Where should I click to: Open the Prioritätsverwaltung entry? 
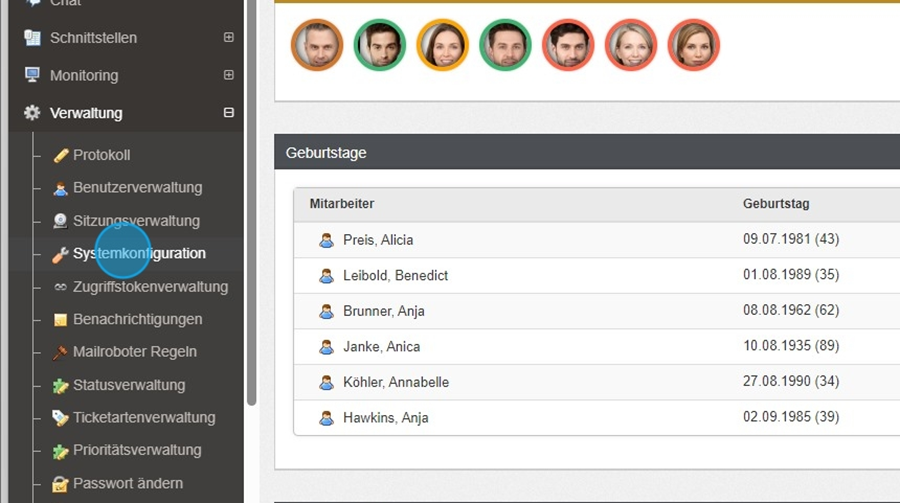coord(137,450)
